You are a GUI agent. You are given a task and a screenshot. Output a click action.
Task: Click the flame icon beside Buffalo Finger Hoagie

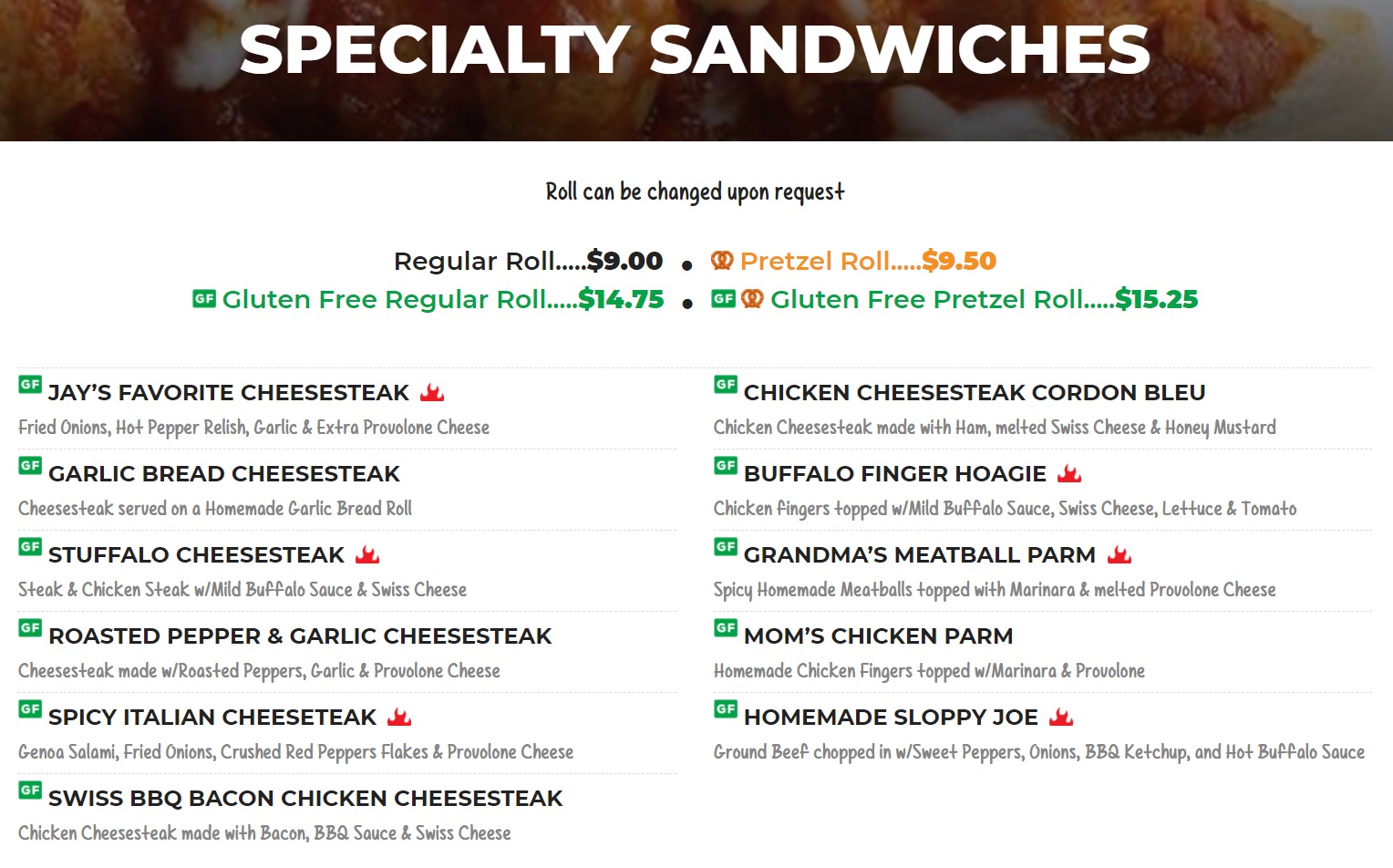pyautogui.click(x=1069, y=473)
